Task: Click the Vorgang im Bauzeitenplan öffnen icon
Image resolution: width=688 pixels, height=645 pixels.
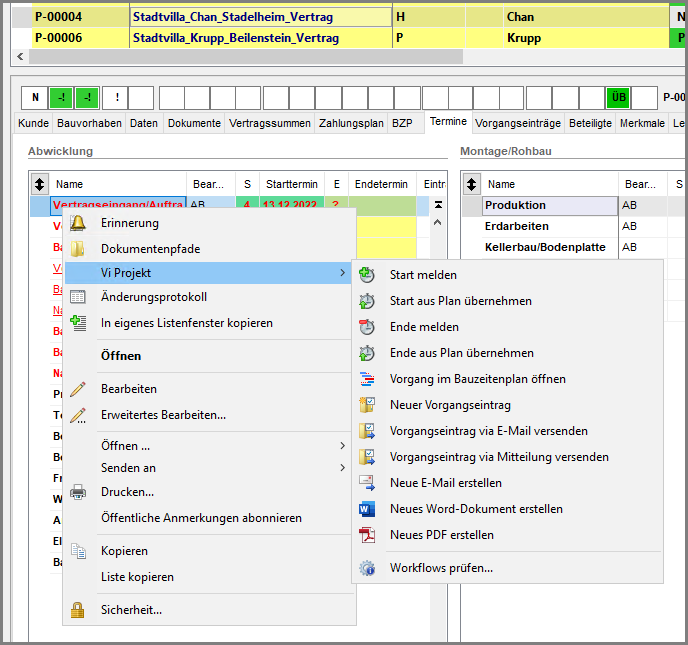Action: coord(367,379)
